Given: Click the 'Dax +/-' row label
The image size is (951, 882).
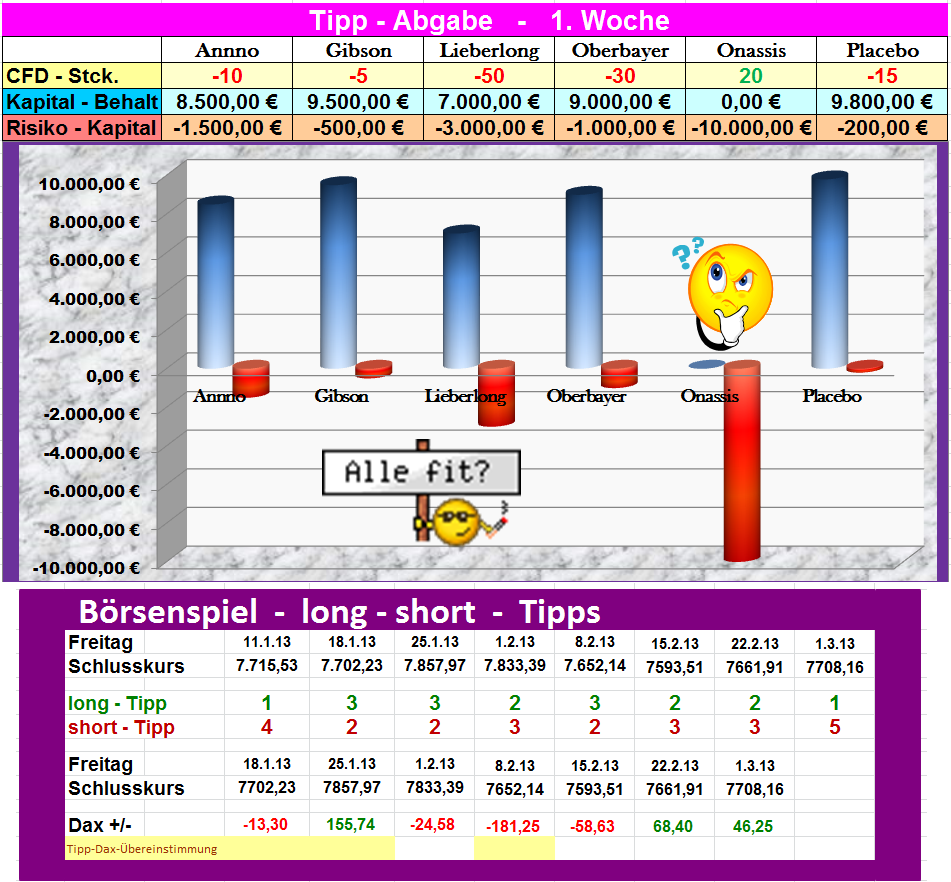Looking at the screenshot, I should [100, 825].
